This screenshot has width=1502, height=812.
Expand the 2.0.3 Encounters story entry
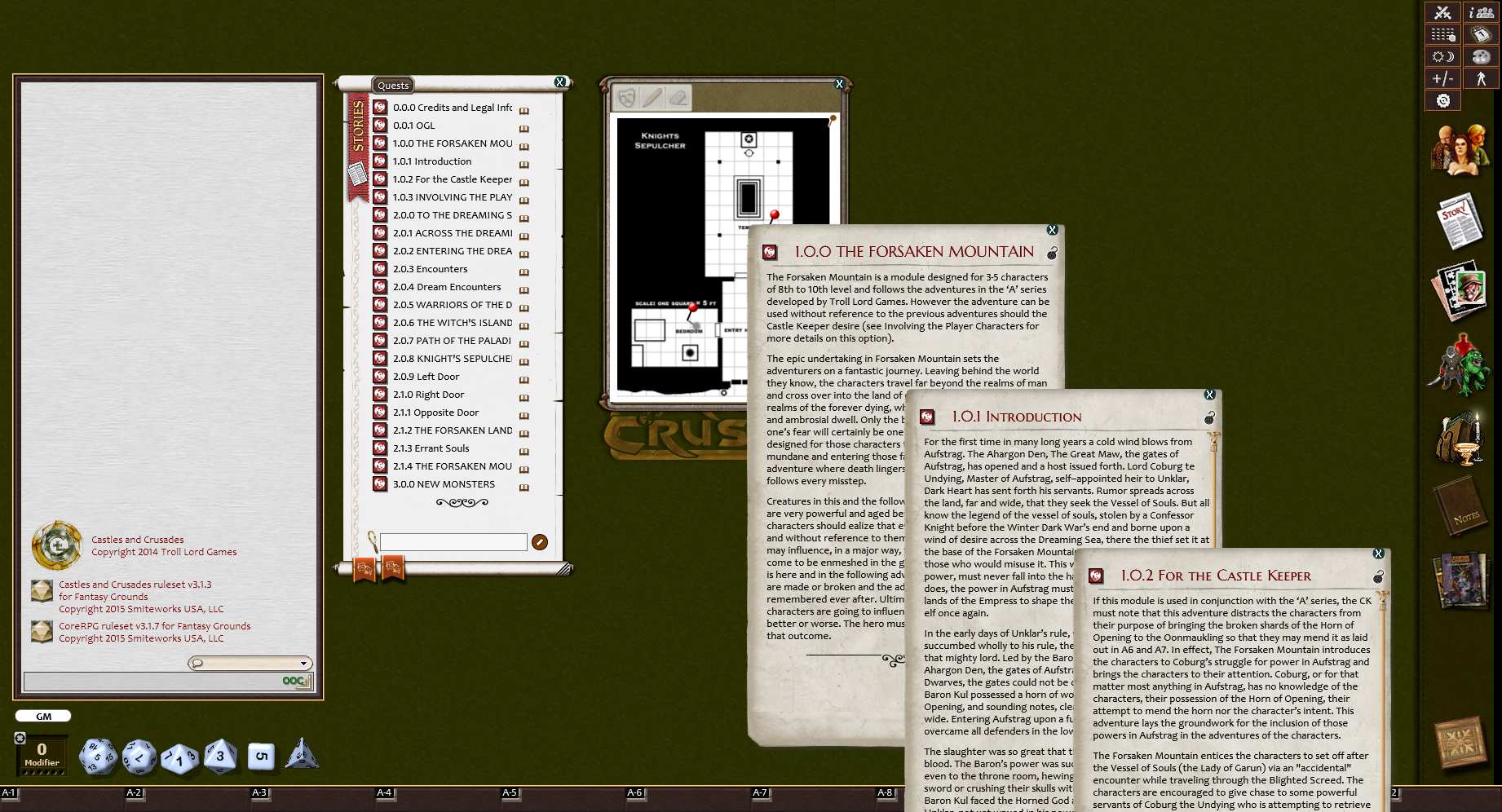coord(524,271)
